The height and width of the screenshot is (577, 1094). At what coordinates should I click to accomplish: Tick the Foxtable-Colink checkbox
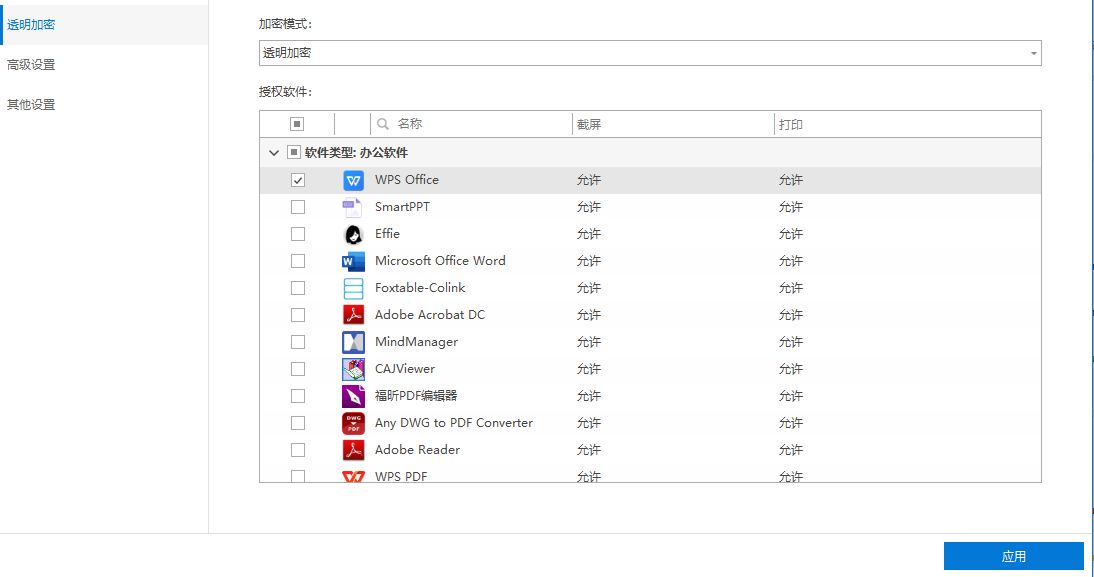click(298, 288)
